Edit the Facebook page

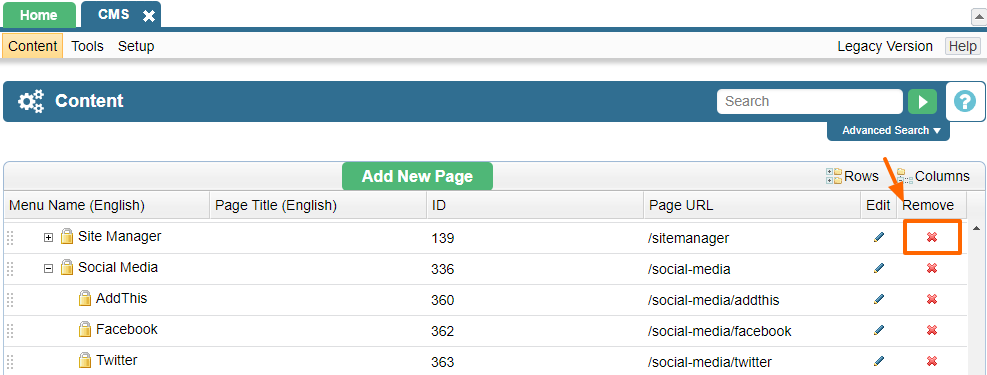tap(879, 330)
